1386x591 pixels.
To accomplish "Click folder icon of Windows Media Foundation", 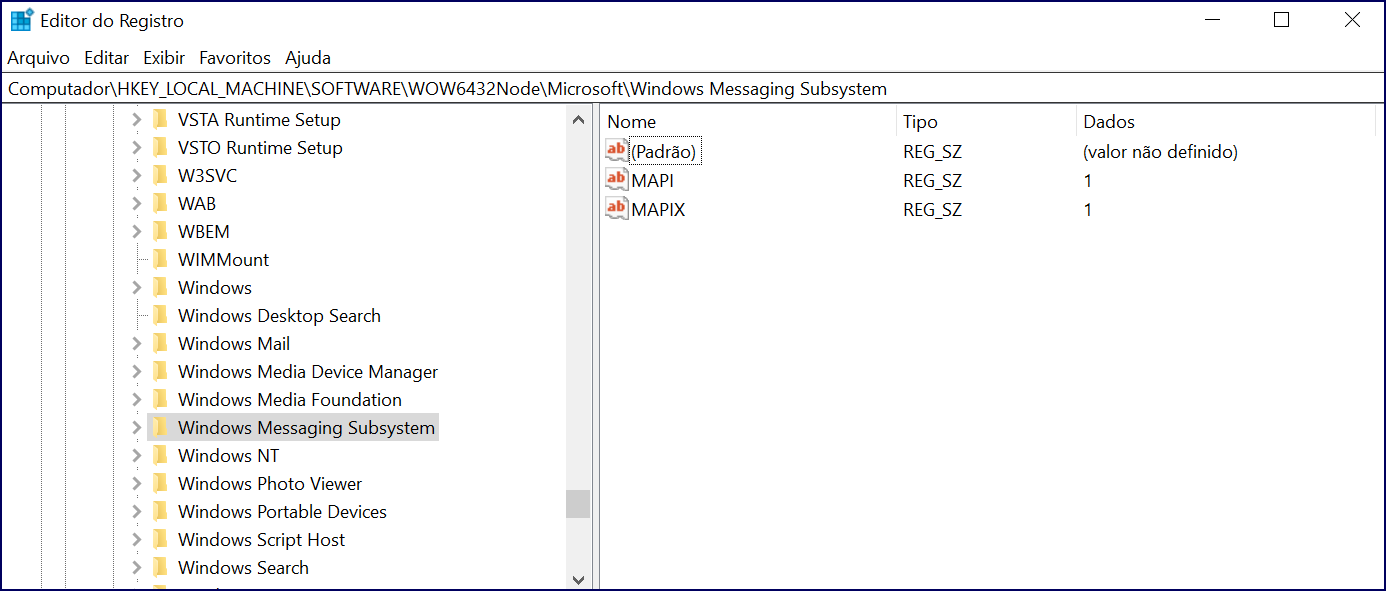I will tap(160, 399).
